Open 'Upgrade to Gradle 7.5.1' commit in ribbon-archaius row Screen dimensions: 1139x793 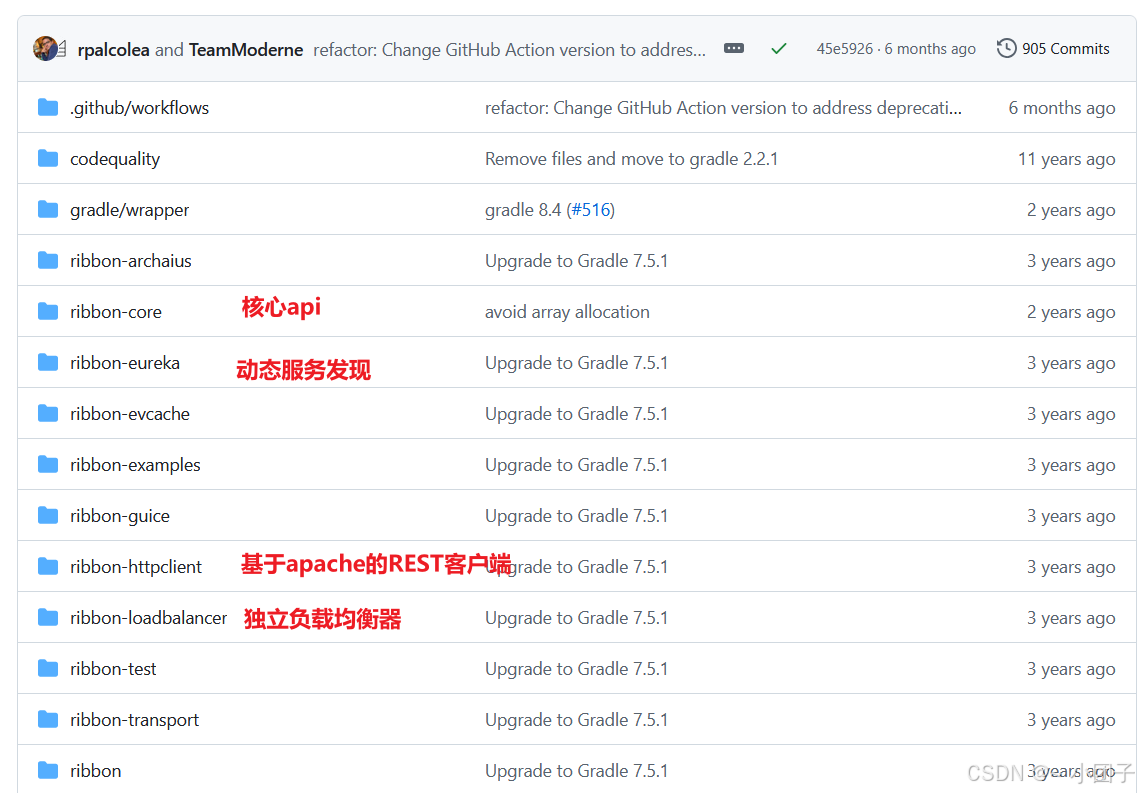tap(577, 261)
